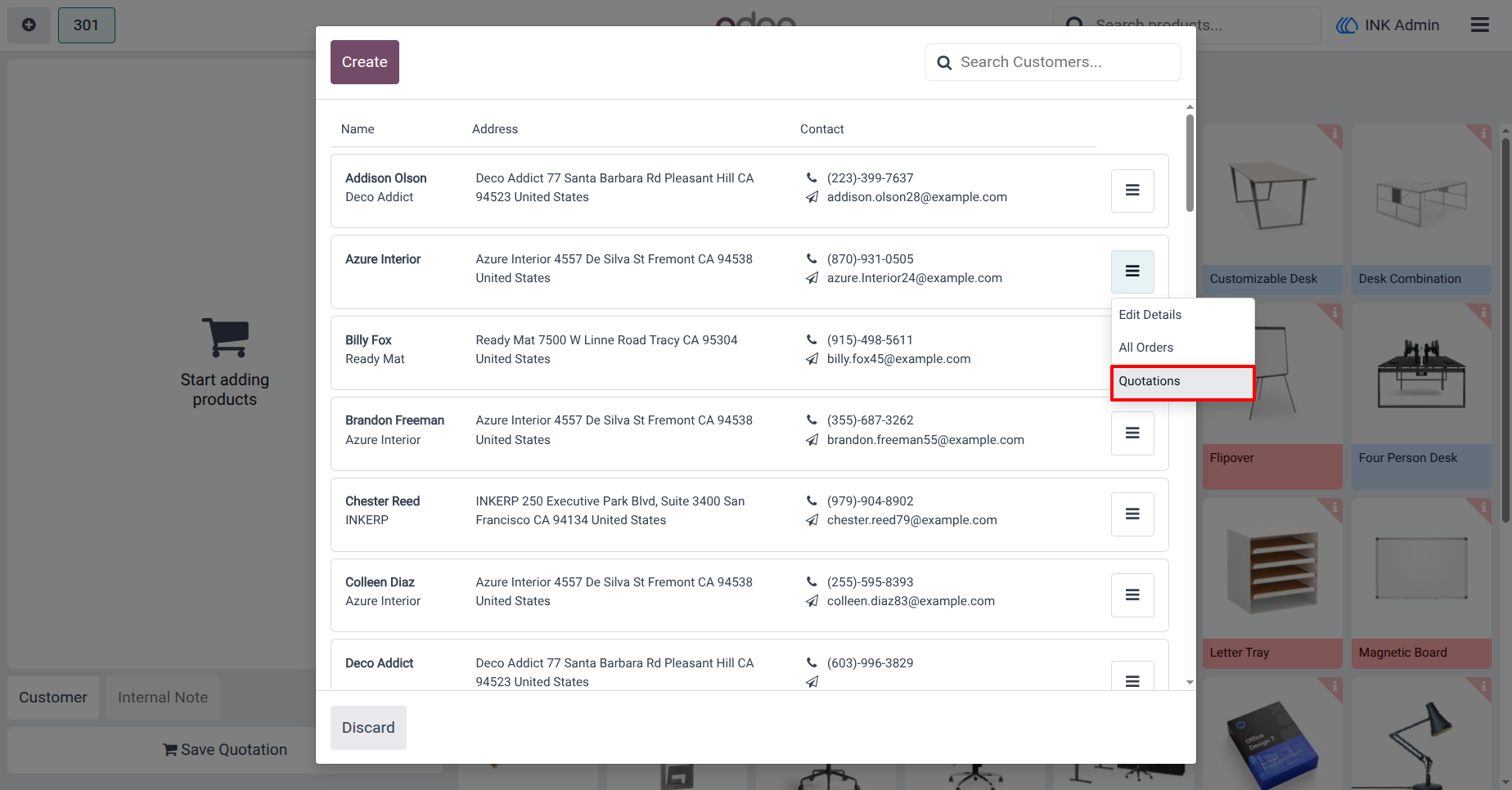Select the Desk Combination product
The height and width of the screenshot is (790, 1512).
tap(1421, 209)
